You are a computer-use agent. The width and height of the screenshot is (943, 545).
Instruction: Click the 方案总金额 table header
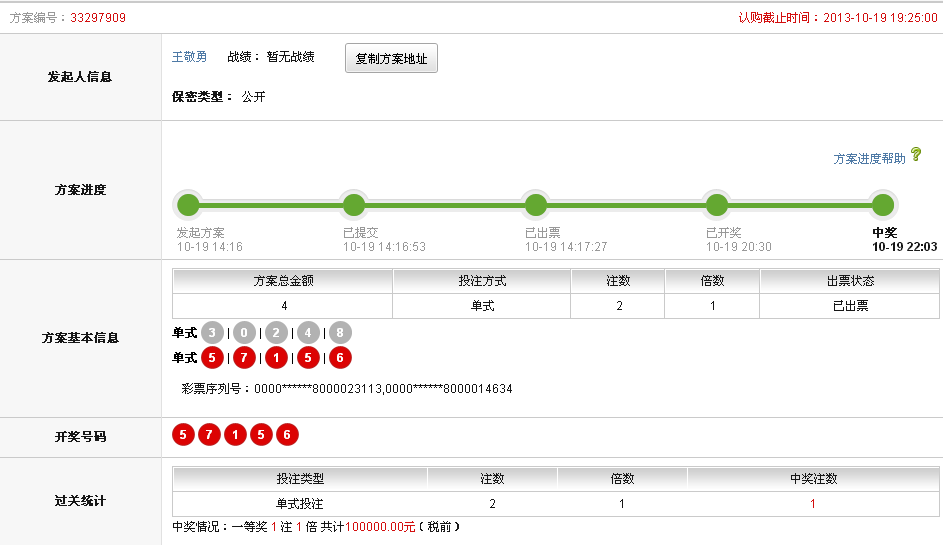point(283,281)
